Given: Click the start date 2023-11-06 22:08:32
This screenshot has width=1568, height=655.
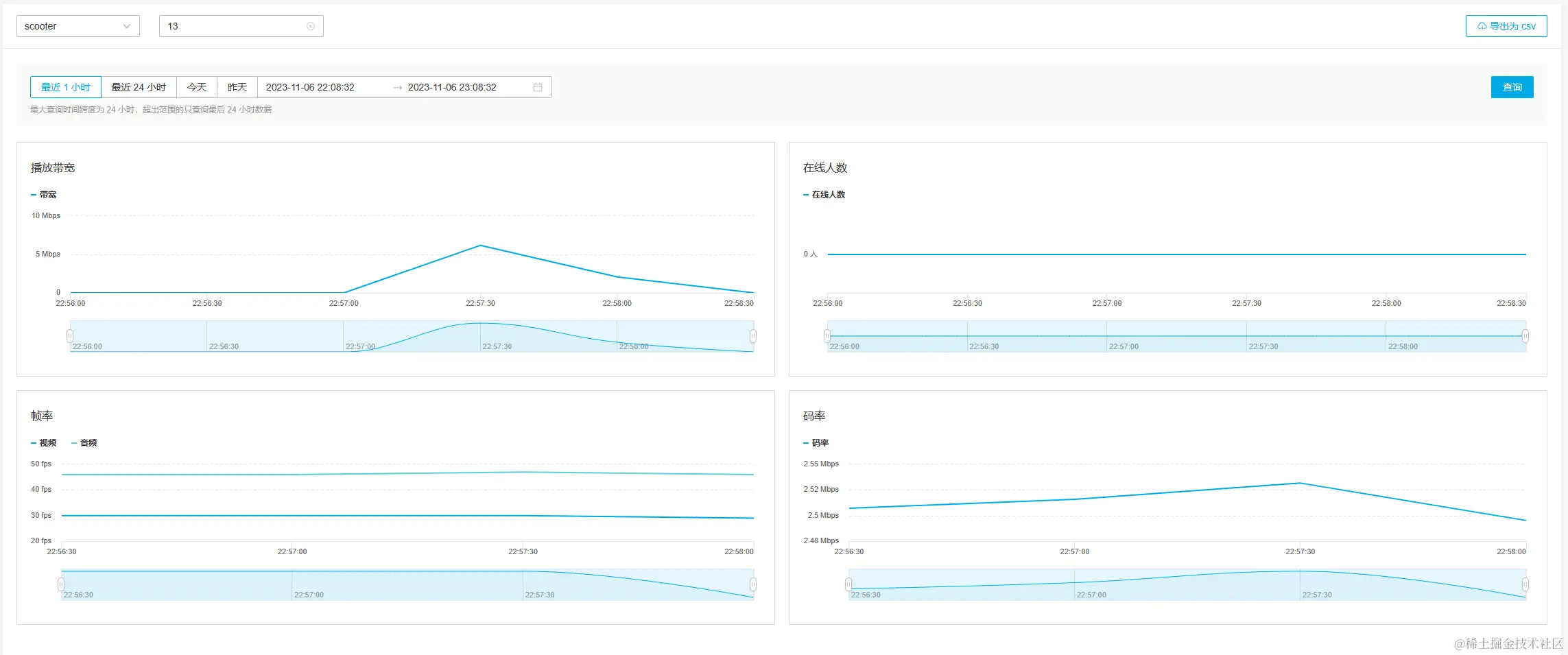Looking at the screenshot, I should (310, 87).
